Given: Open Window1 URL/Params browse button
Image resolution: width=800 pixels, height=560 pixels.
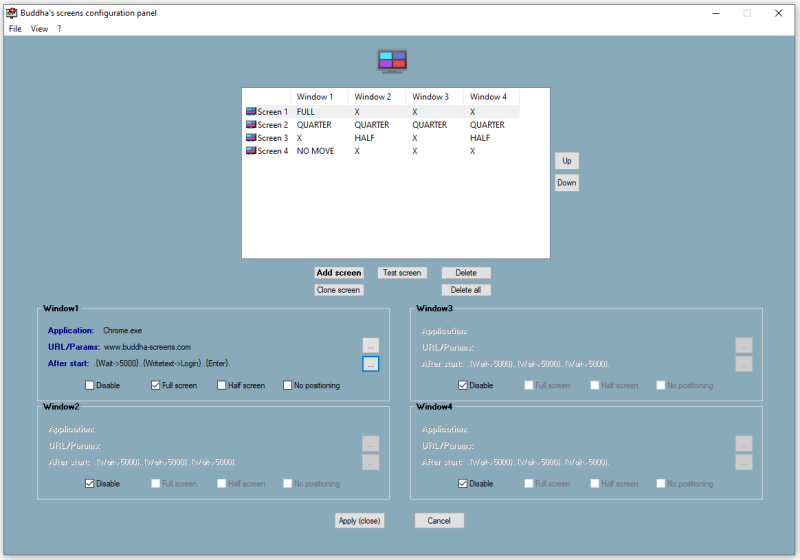Looking at the screenshot, I should (x=370, y=346).
